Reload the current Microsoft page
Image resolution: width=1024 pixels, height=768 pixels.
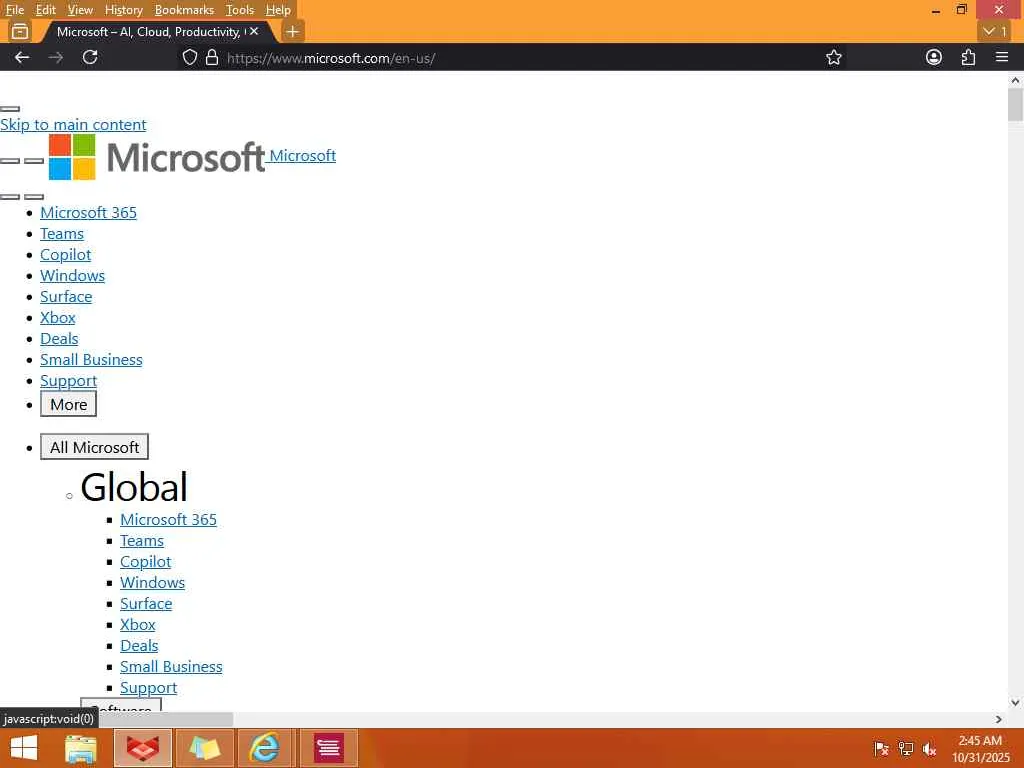point(90,57)
